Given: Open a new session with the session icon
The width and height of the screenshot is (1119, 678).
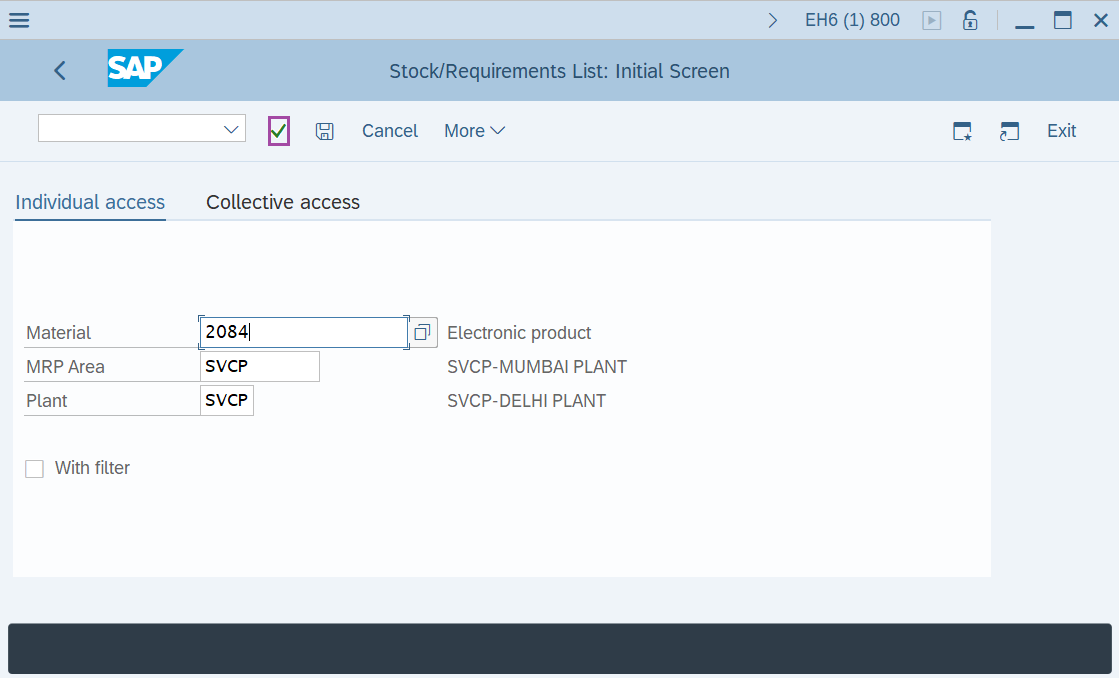Looking at the screenshot, I should (x=1009, y=130).
